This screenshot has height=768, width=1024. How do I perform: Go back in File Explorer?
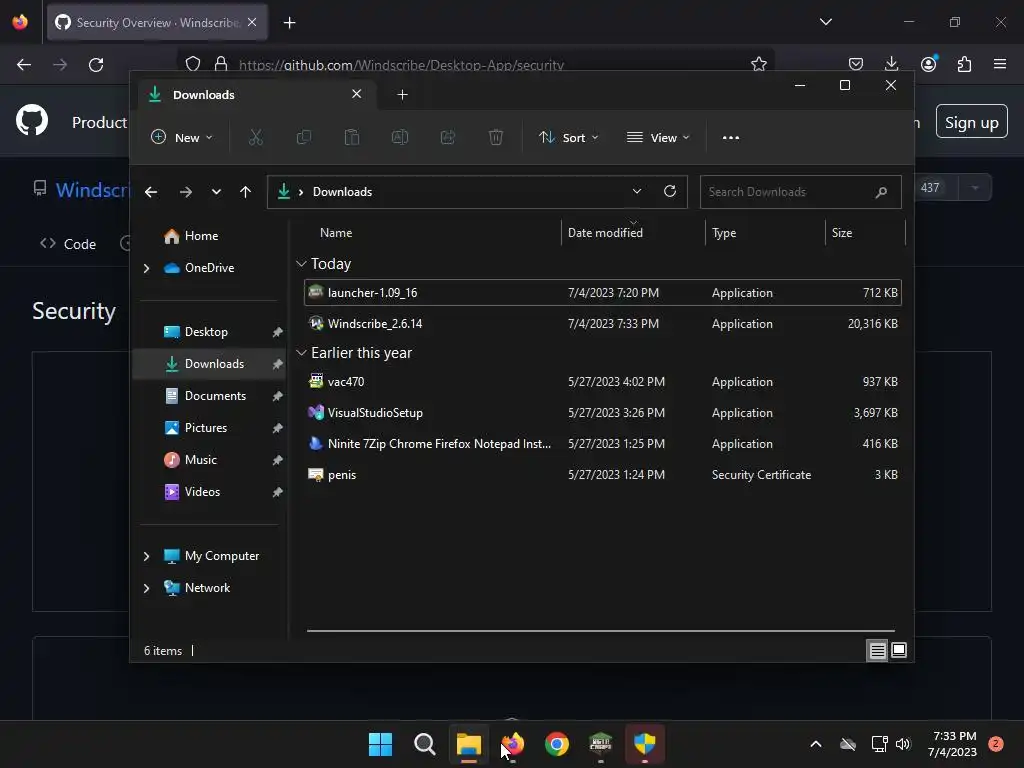pyautogui.click(x=151, y=192)
